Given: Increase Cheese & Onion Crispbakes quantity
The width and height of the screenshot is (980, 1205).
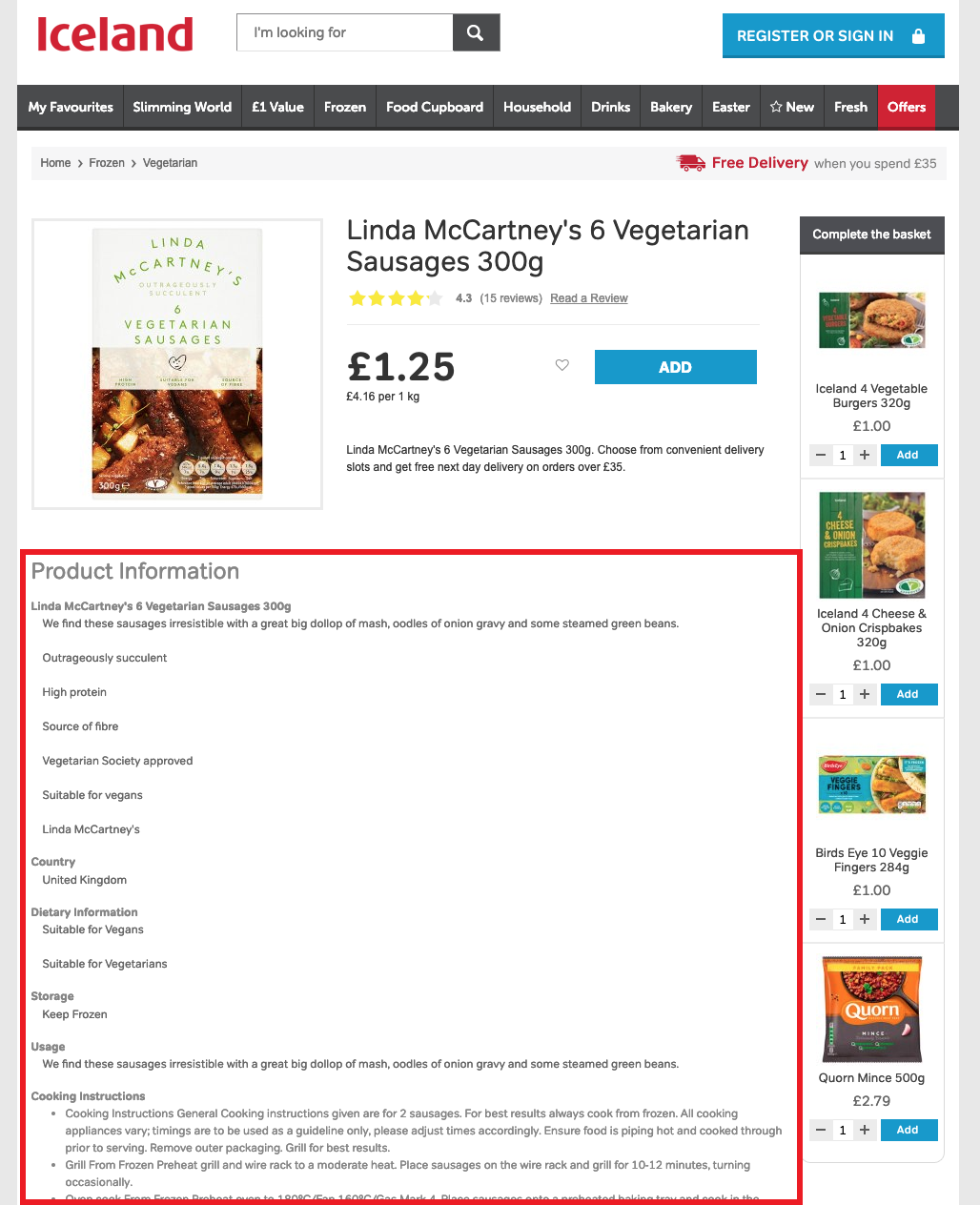Looking at the screenshot, I should (865, 694).
